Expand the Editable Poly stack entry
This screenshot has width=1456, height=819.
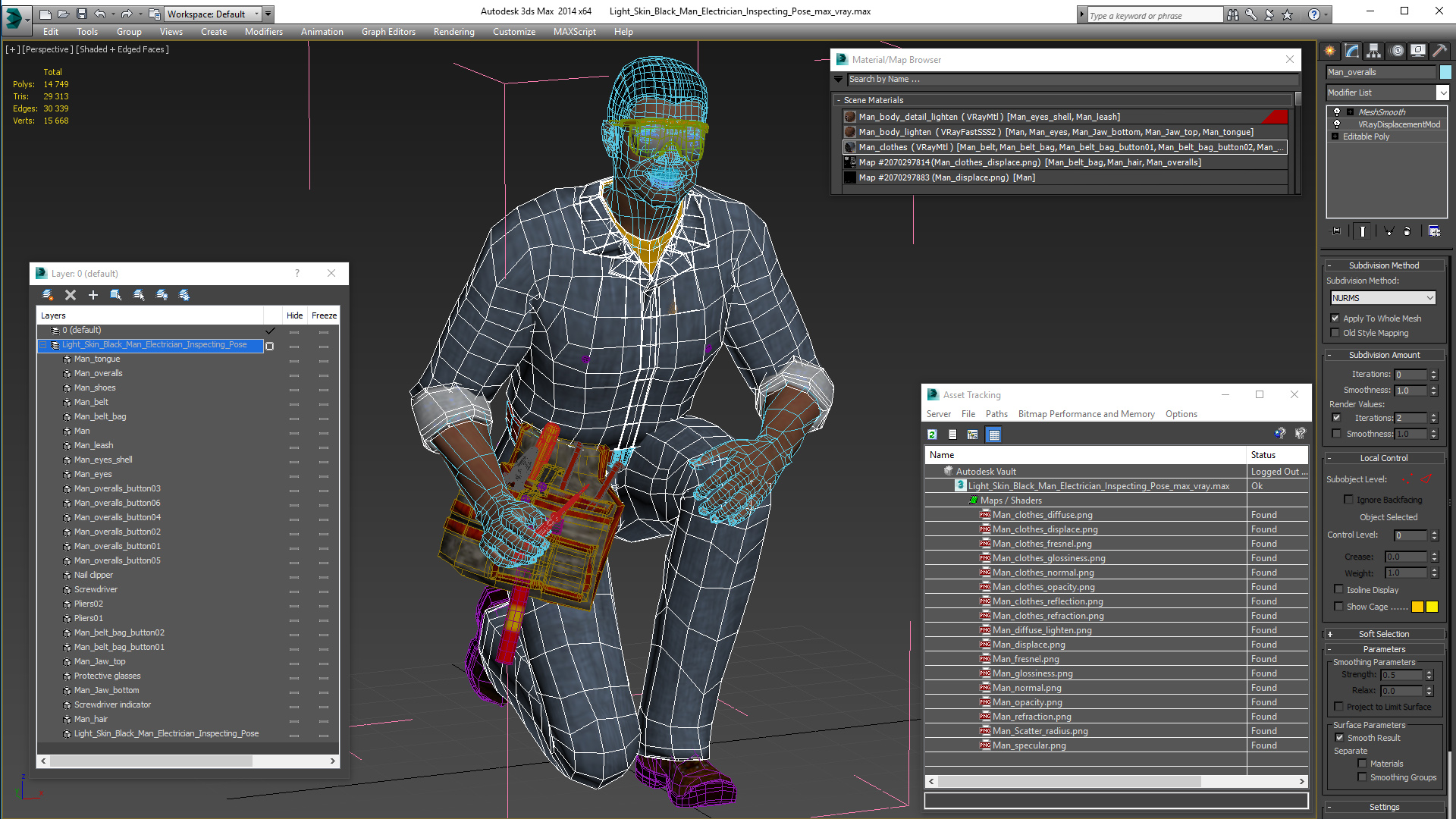(1335, 136)
